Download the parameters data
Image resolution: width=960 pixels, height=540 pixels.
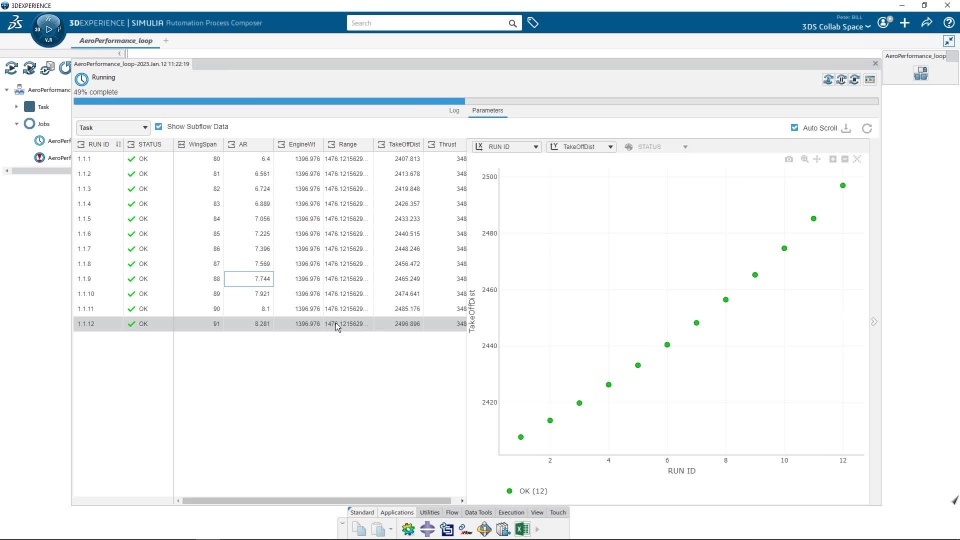point(846,128)
